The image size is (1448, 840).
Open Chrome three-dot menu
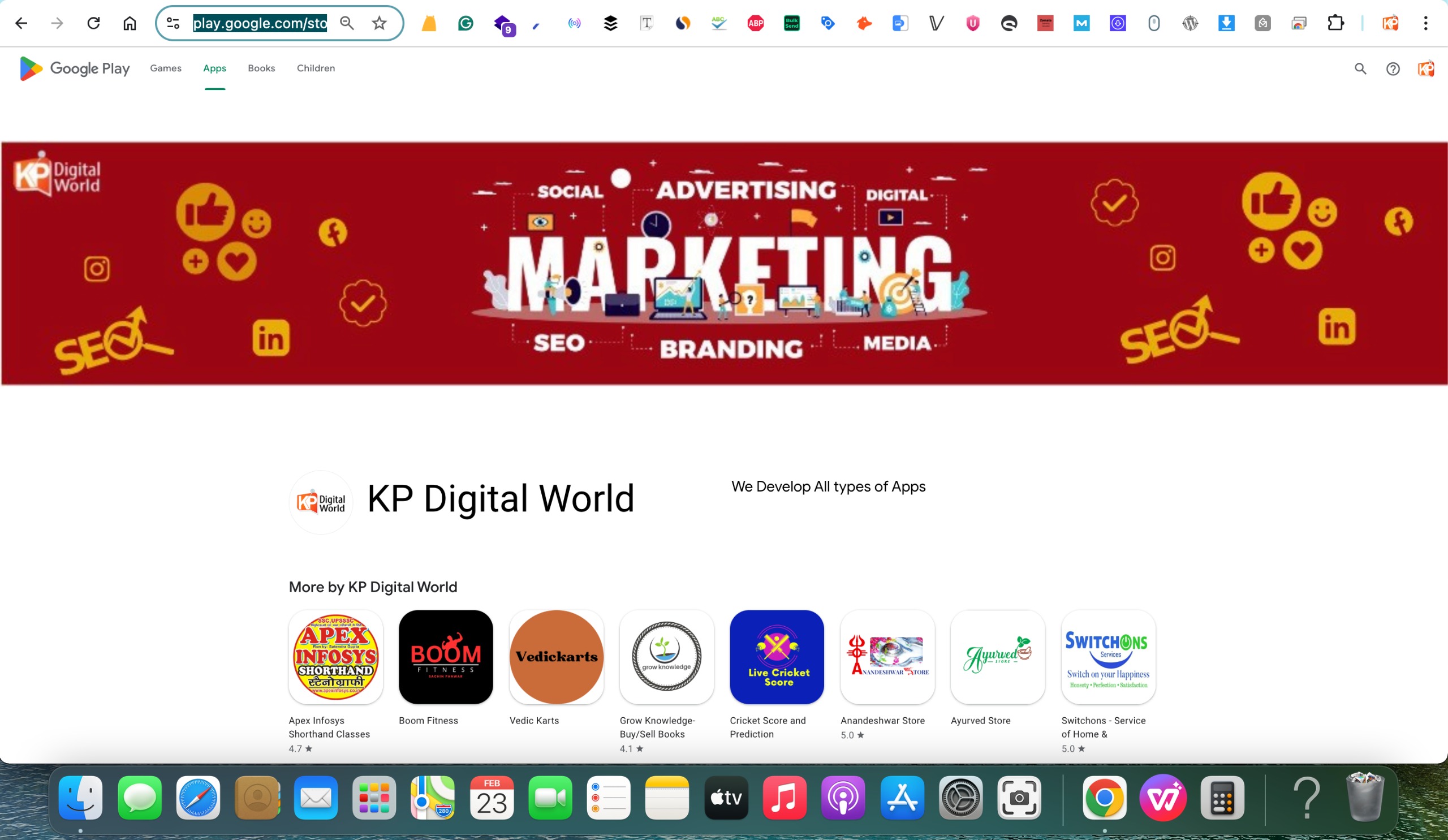coord(1425,23)
